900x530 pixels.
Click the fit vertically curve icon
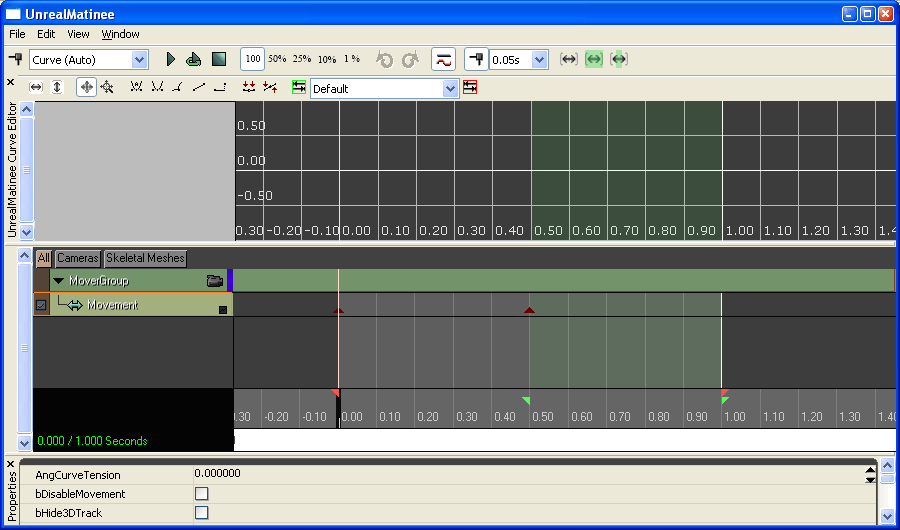click(57, 87)
